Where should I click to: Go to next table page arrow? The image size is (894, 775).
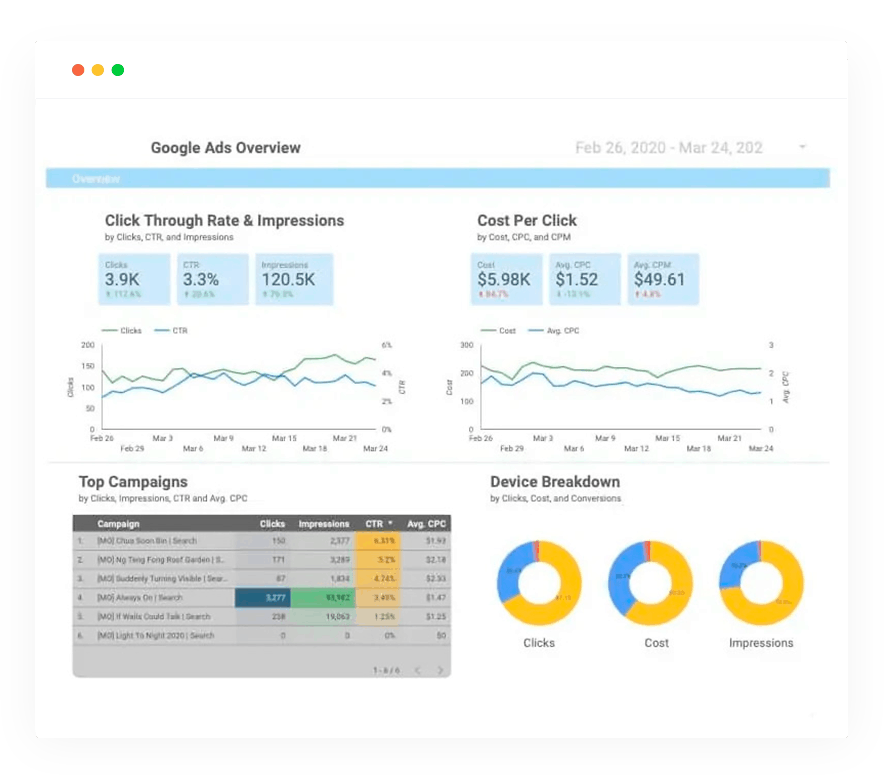point(440,670)
